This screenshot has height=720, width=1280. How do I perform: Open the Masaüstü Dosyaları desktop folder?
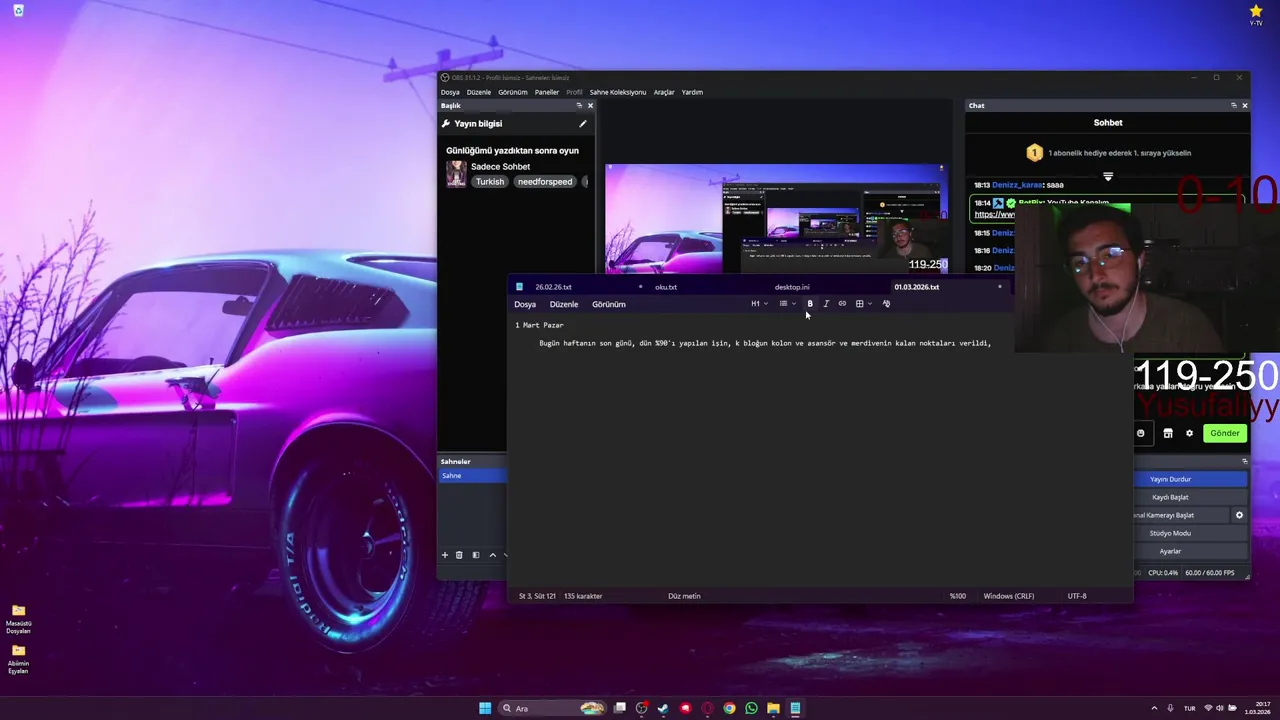18,619
